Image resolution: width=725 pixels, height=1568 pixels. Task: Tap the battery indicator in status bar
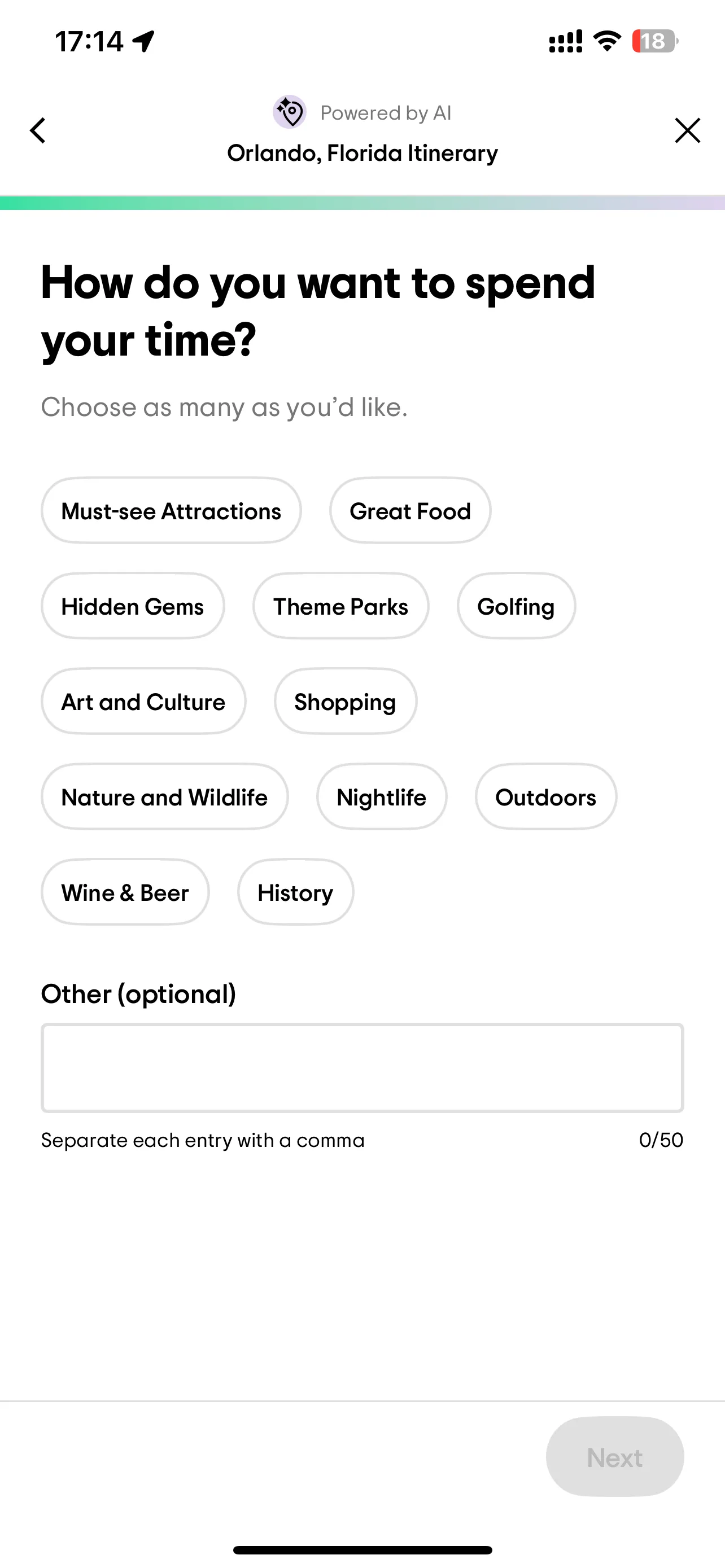pos(654,41)
